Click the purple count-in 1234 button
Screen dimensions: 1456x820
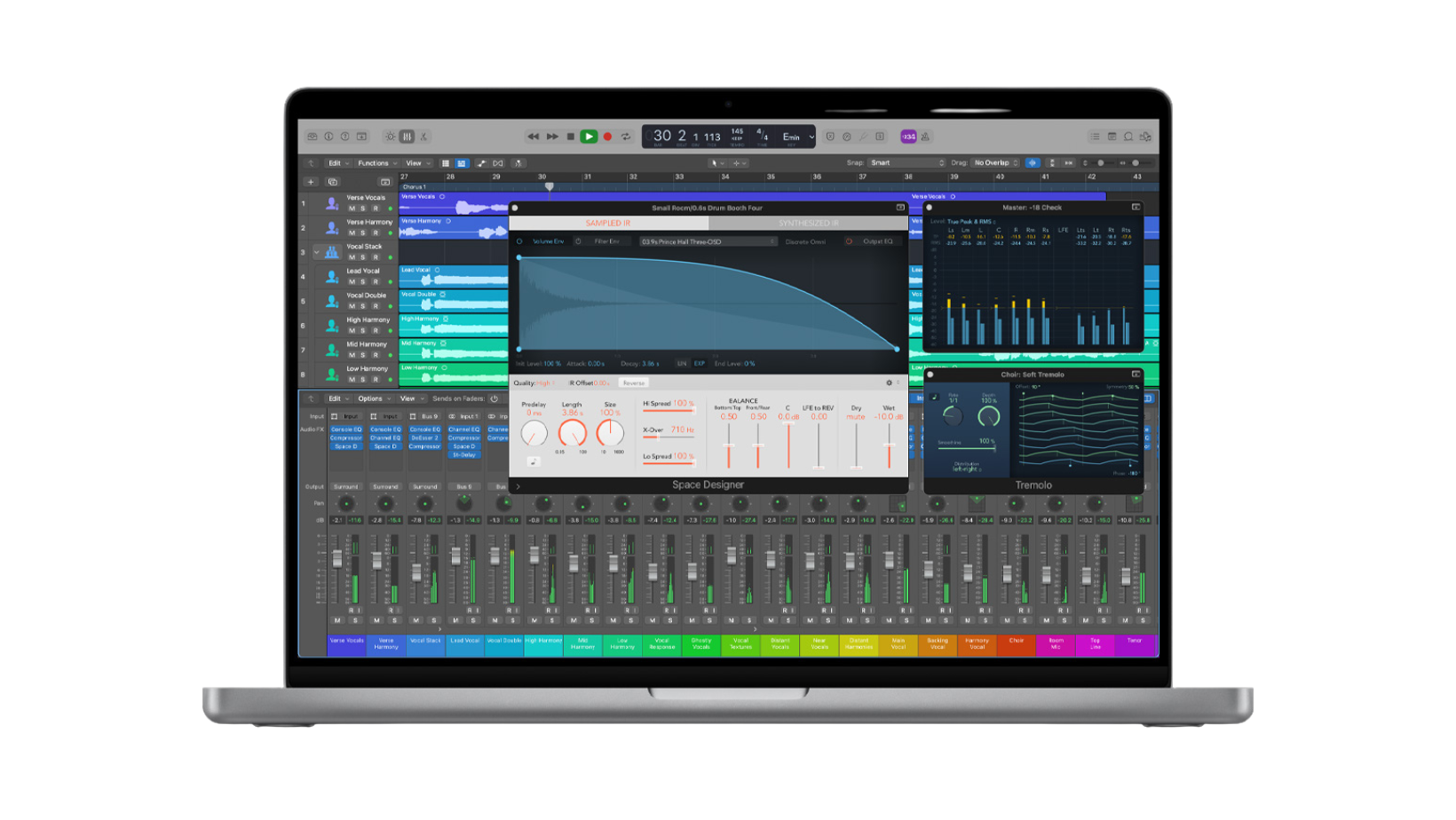908,137
